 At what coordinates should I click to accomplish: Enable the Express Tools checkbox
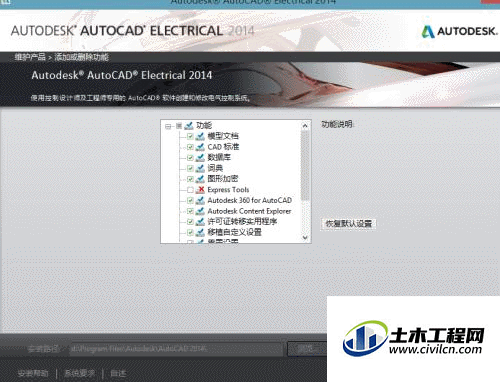(x=190, y=190)
